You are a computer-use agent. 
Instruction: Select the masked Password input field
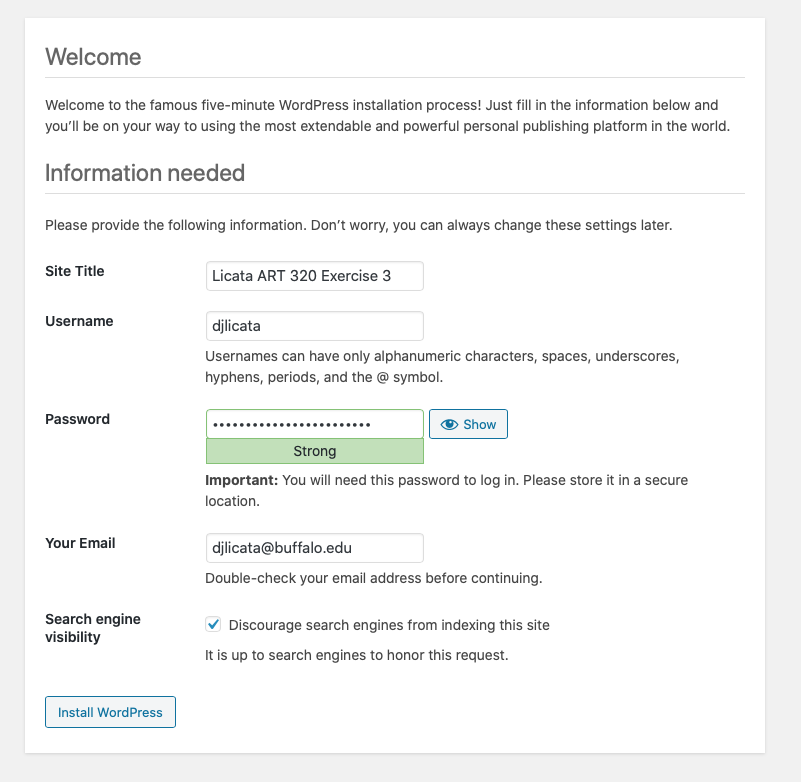(x=314, y=424)
